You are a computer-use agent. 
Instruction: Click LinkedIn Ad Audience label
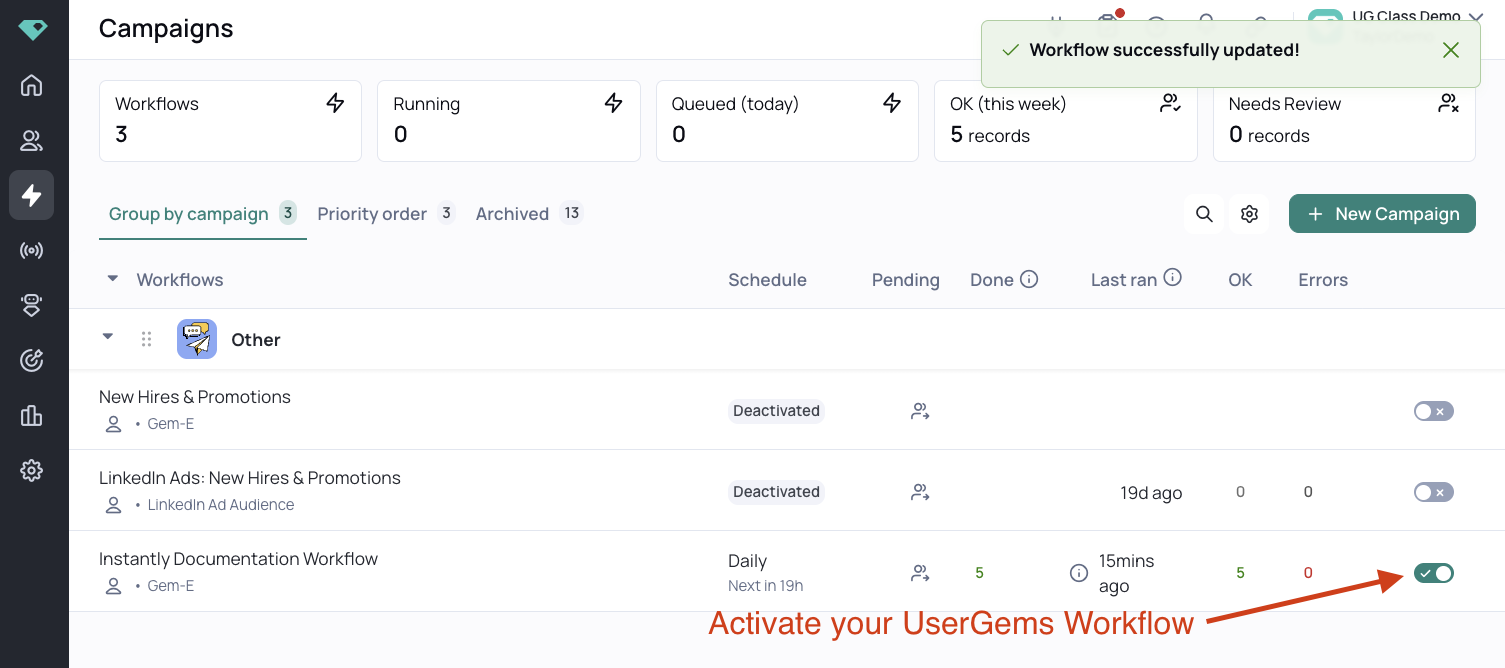(x=221, y=505)
